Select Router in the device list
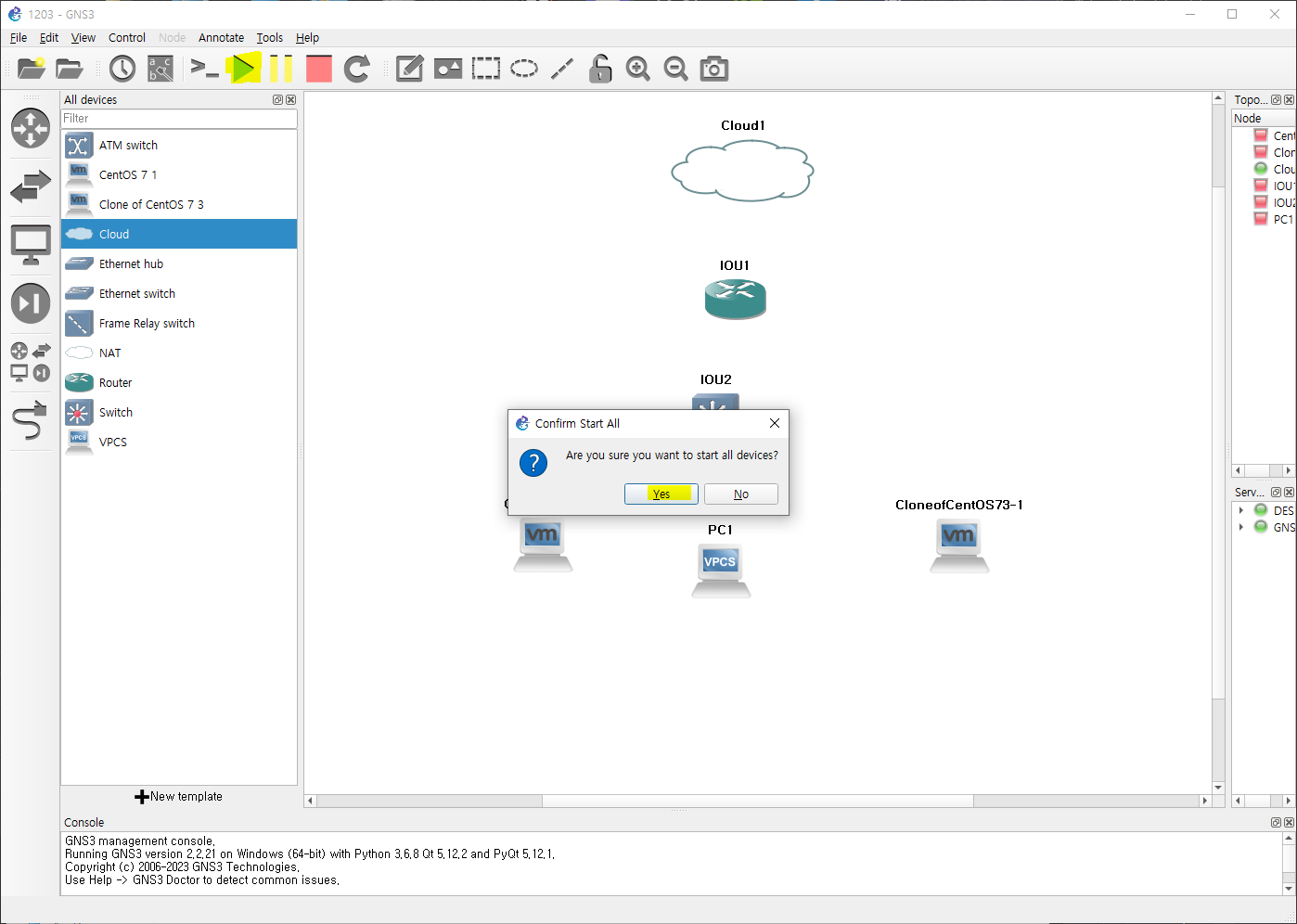The image size is (1297, 924). pos(179,382)
